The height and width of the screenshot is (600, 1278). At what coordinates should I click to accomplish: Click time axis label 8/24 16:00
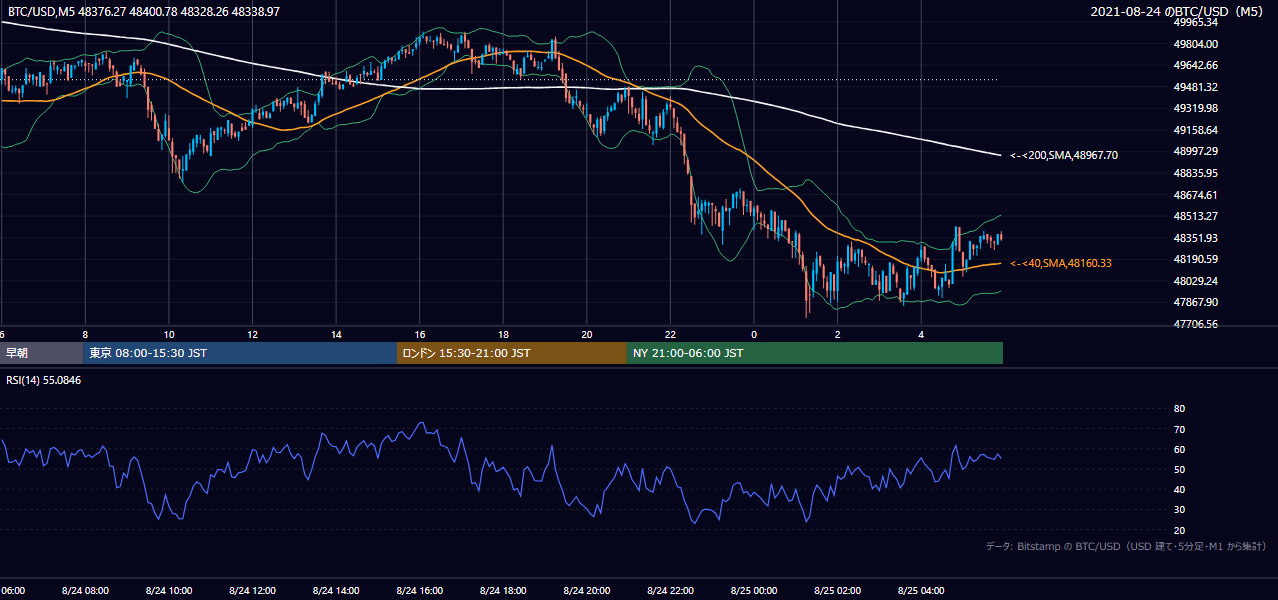tap(419, 591)
